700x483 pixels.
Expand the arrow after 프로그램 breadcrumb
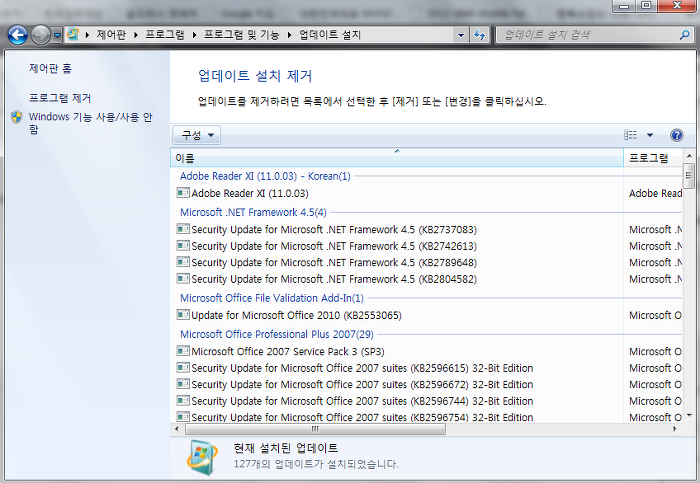click(194, 35)
